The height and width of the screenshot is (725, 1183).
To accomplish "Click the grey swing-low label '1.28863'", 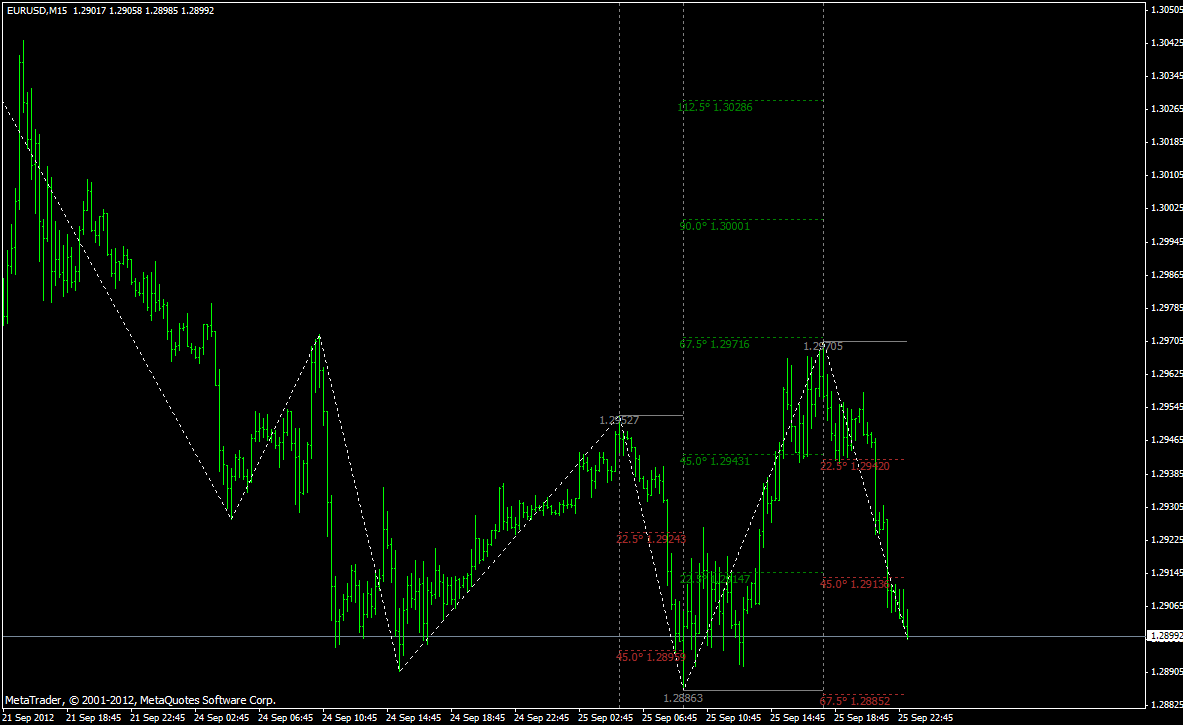I will pos(683,699).
